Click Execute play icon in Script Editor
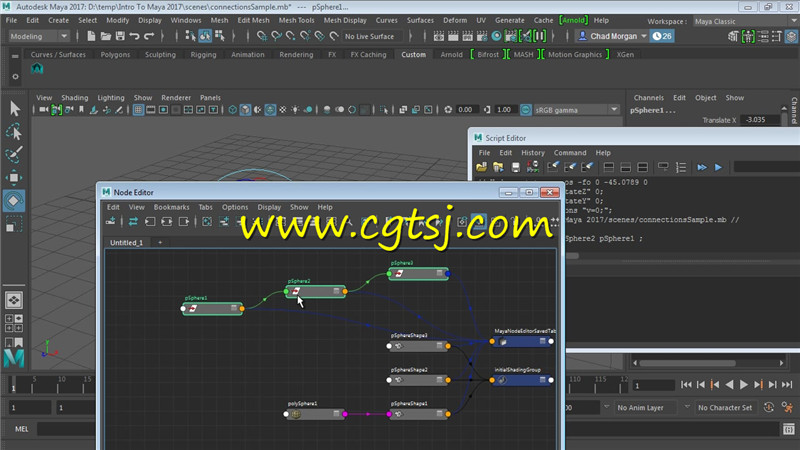The width and height of the screenshot is (800, 450). pyautogui.click(x=718, y=167)
